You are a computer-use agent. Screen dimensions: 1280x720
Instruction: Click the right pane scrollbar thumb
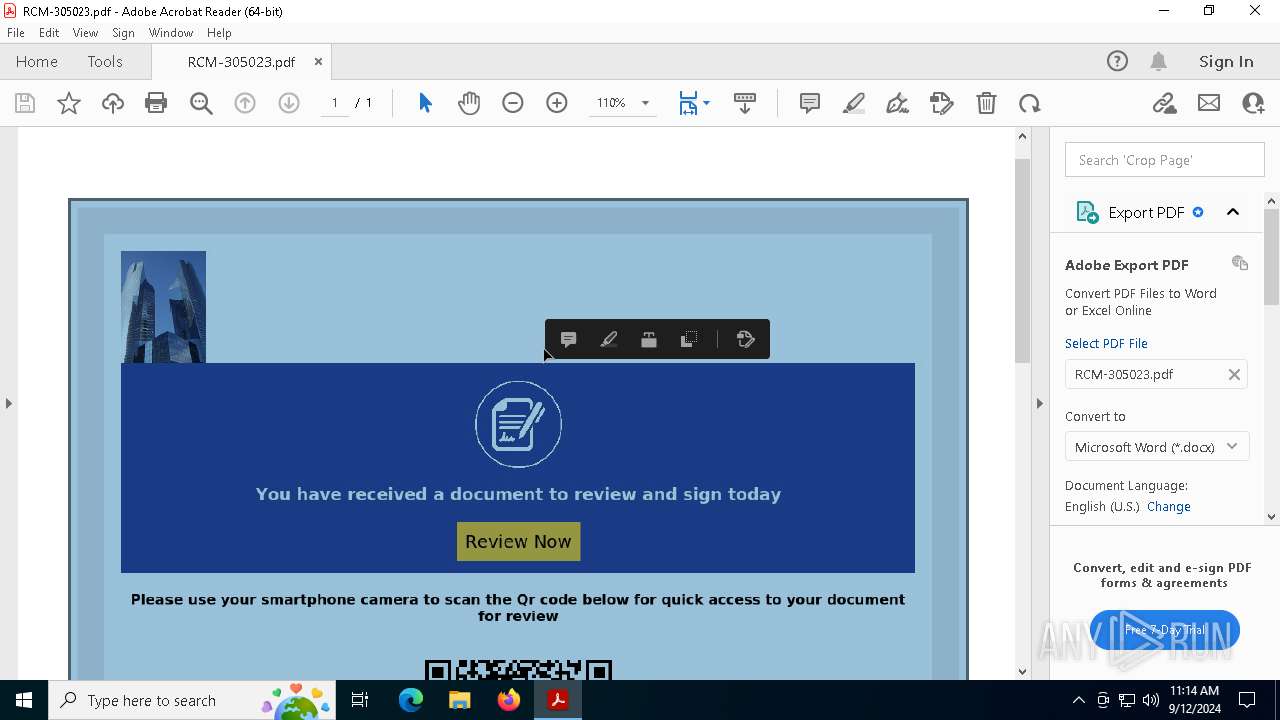[1271, 257]
